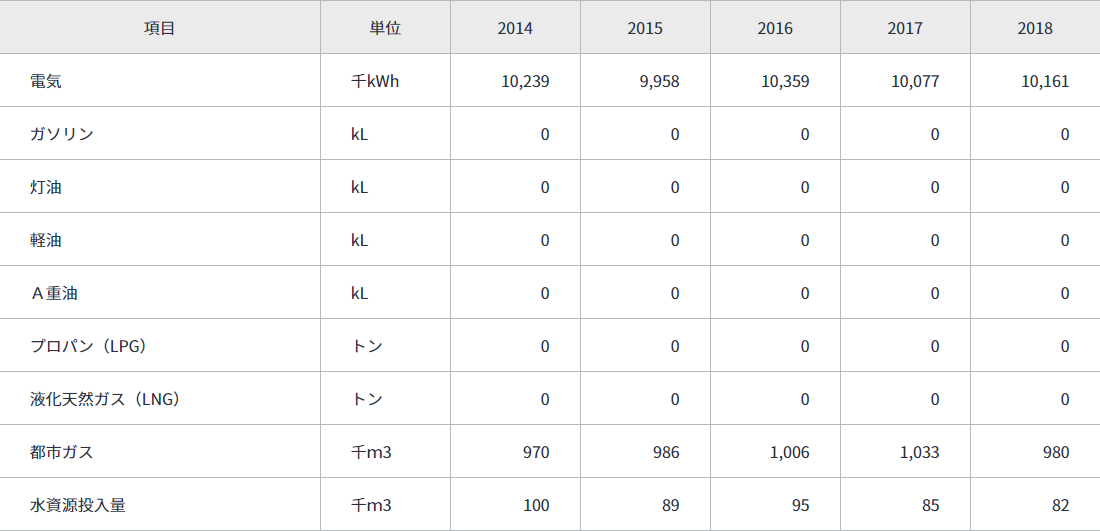The width and height of the screenshot is (1100, 531).
Task: Click the トン unit in プロパン row
Action: point(367,347)
